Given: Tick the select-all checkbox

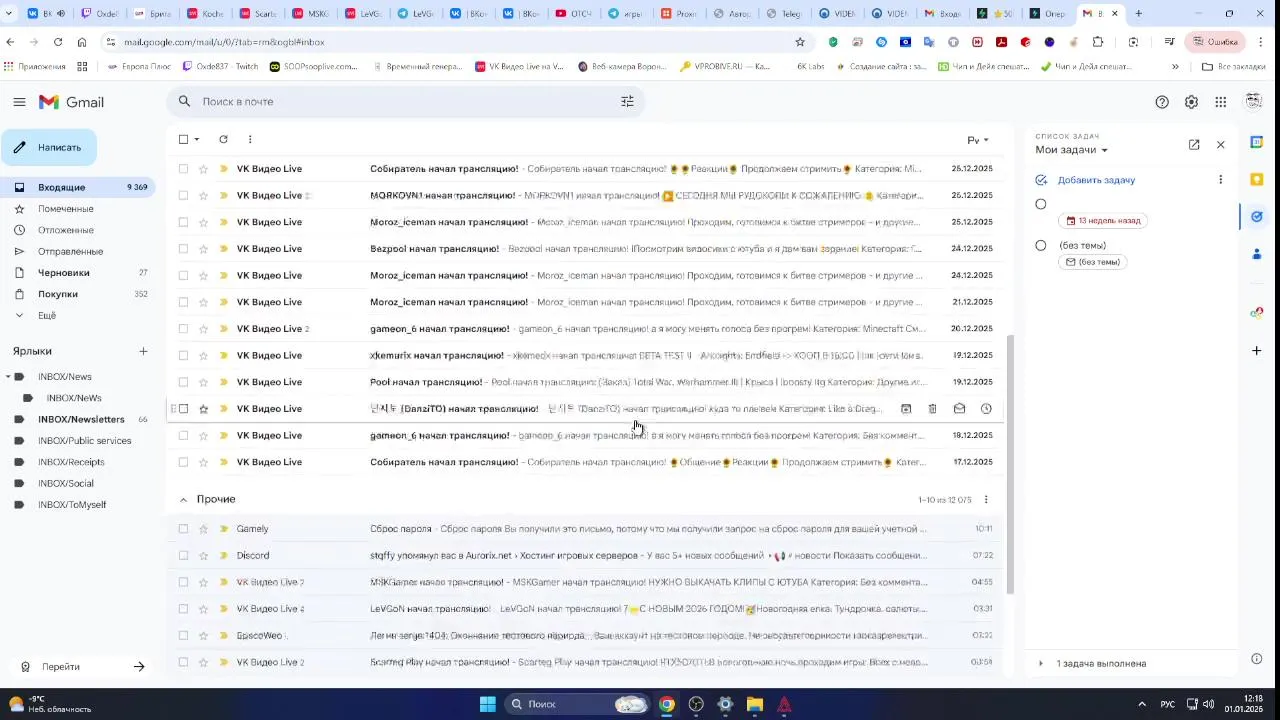Looking at the screenshot, I should coord(183,139).
